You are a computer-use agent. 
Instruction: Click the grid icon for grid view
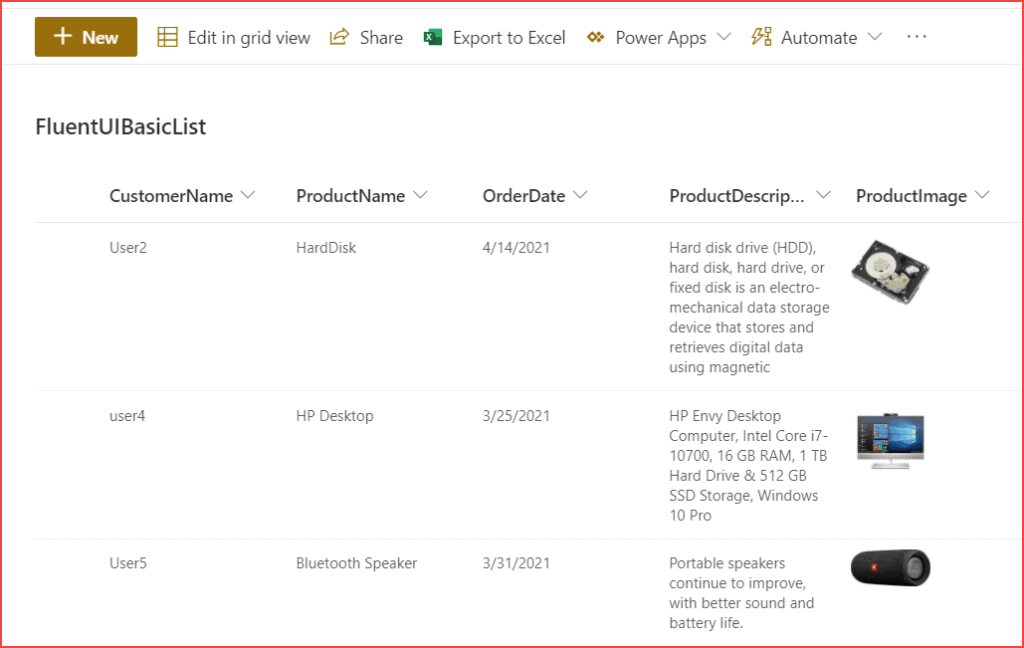[167, 37]
